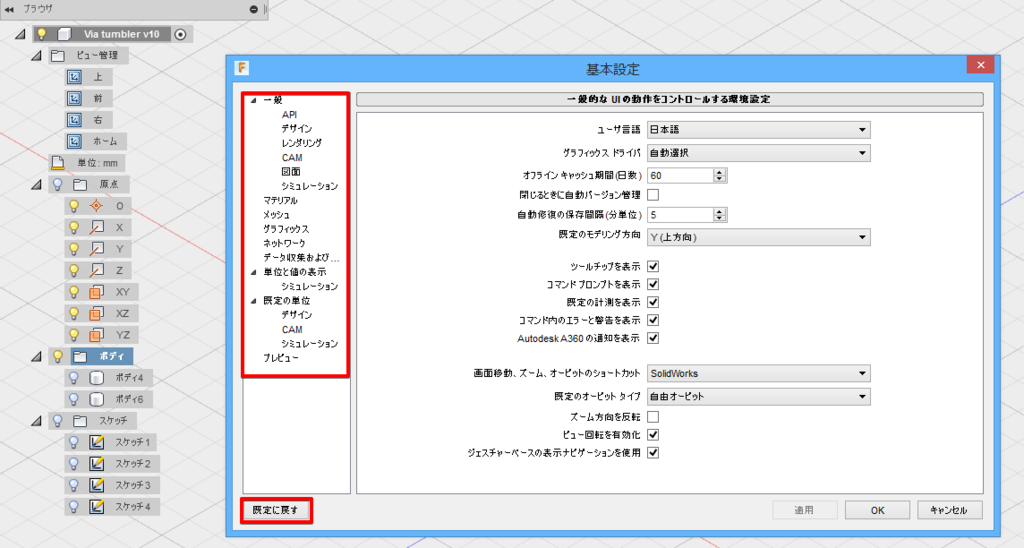Select プレビュー preferences category
The width and height of the screenshot is (1024, 548).
tap(281, 358)
